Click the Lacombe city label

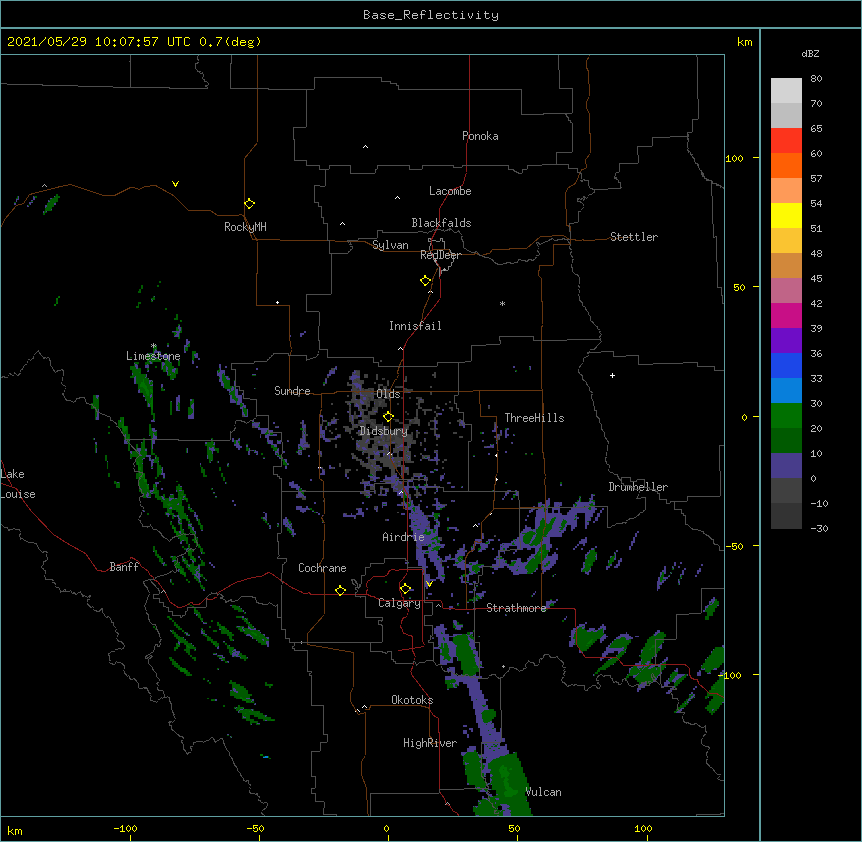click(x=450, y=191)
